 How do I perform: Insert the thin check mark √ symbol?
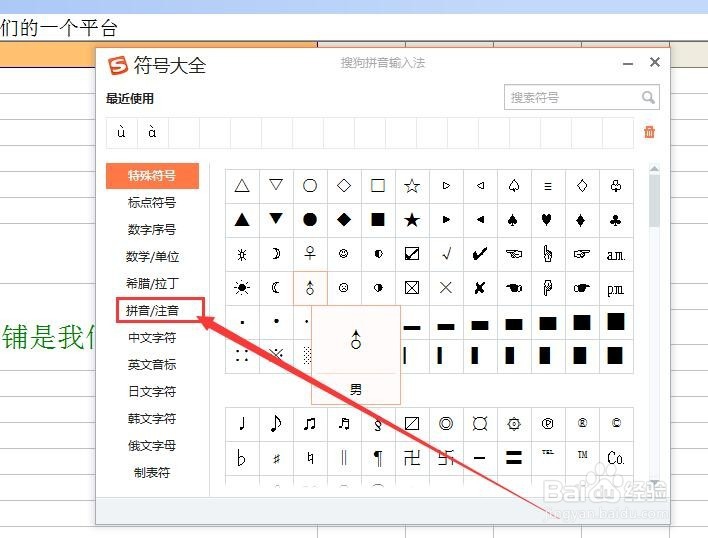pos(446,254)
